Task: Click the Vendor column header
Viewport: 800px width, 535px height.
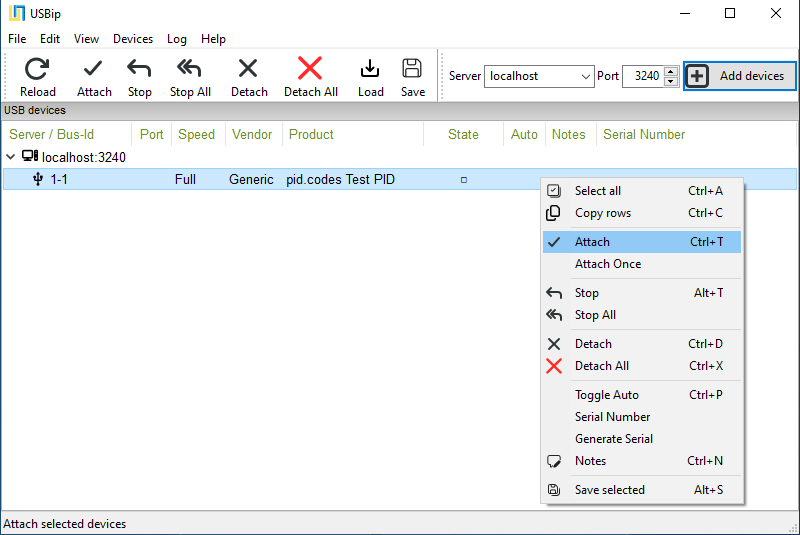Action: click(x=252, y=134)
